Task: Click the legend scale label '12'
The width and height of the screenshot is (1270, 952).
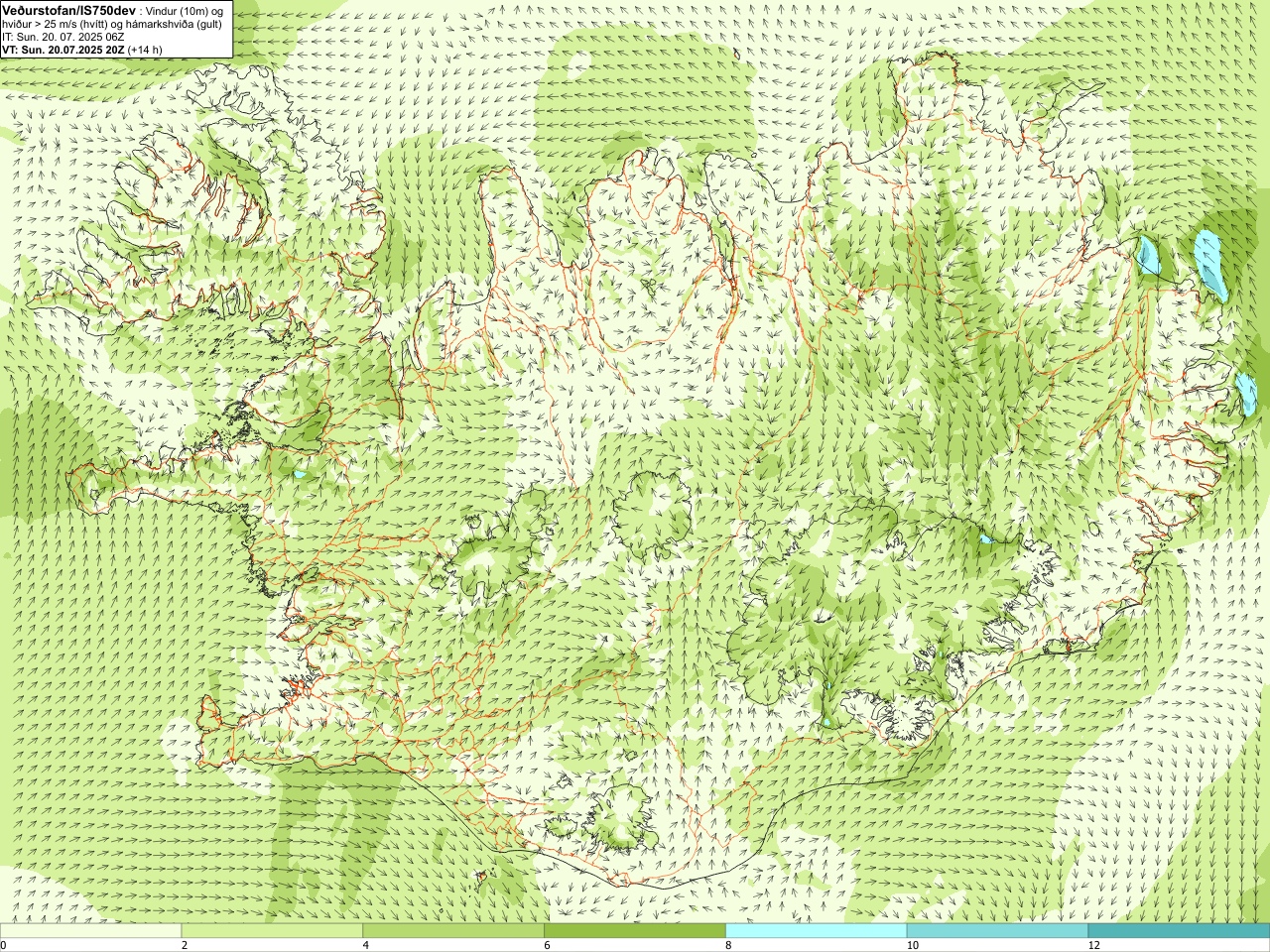Action: point(1093,946)
